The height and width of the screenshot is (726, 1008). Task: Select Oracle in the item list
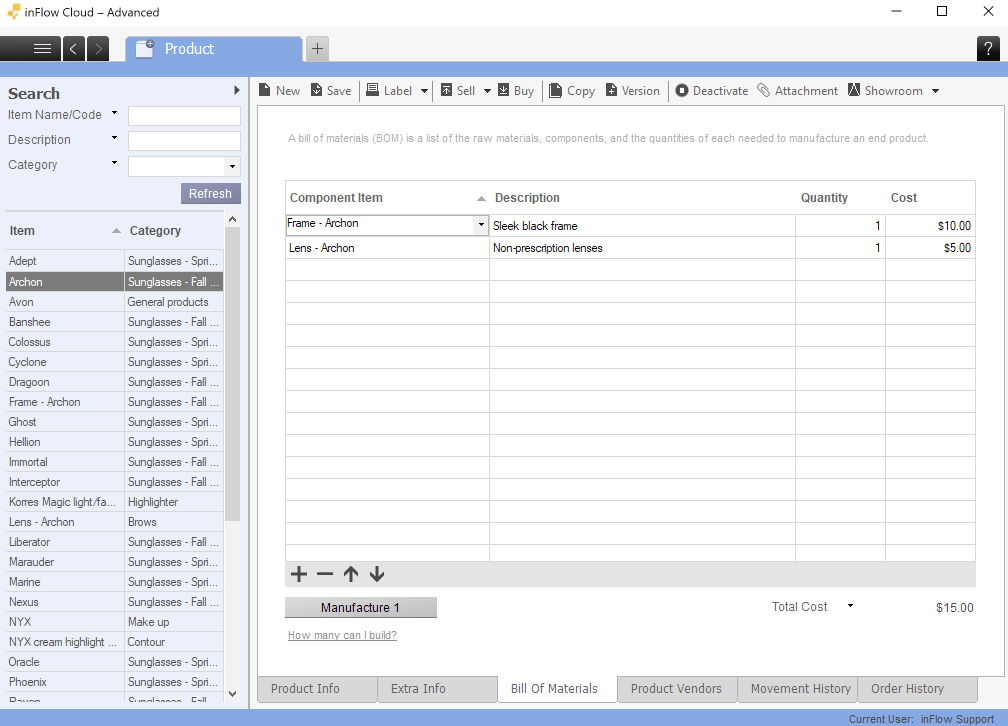pos(114,662)
